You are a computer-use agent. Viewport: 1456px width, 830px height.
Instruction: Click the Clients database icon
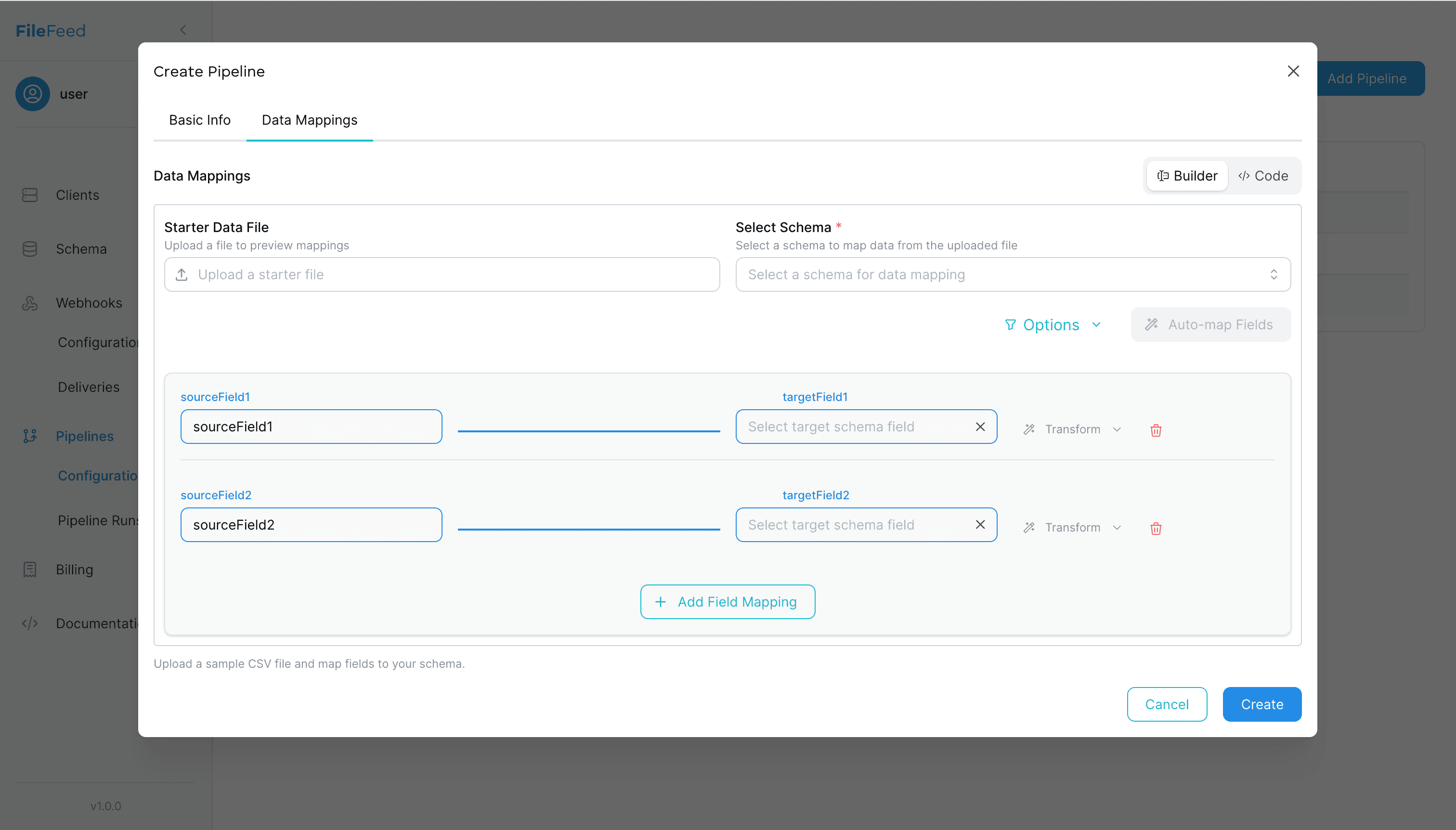tap(29, 195)
